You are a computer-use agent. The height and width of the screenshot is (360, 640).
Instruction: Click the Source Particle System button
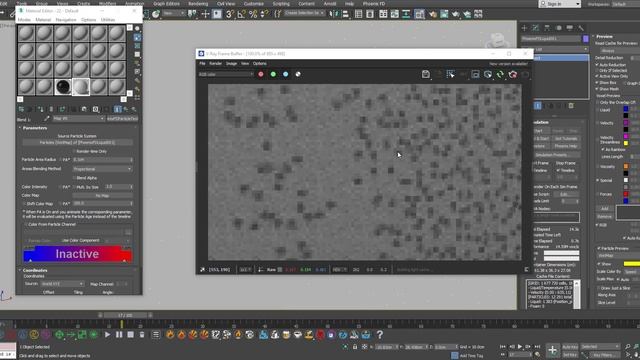click(77, 143)
